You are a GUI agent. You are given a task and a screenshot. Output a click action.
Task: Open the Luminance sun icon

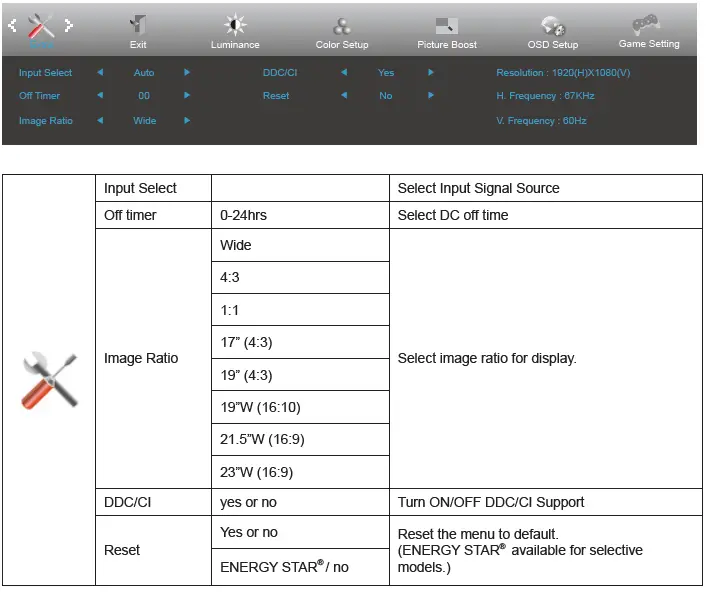tap(235, 24)
